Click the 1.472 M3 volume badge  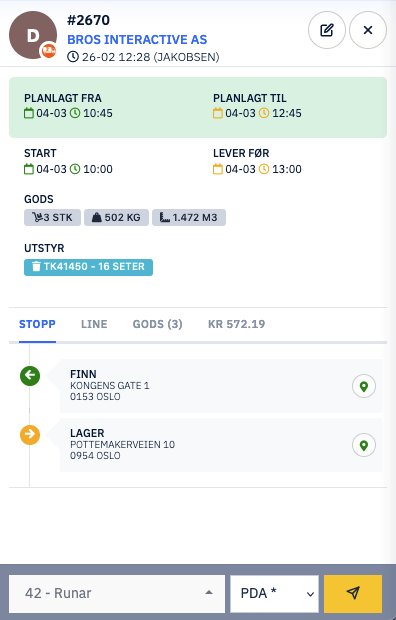click(189, 217)
